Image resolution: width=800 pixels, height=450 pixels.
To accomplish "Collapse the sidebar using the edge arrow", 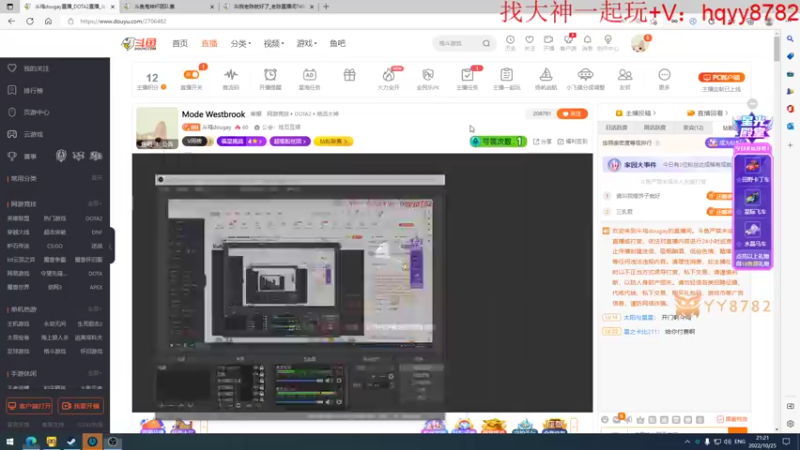I will [111, 246].
